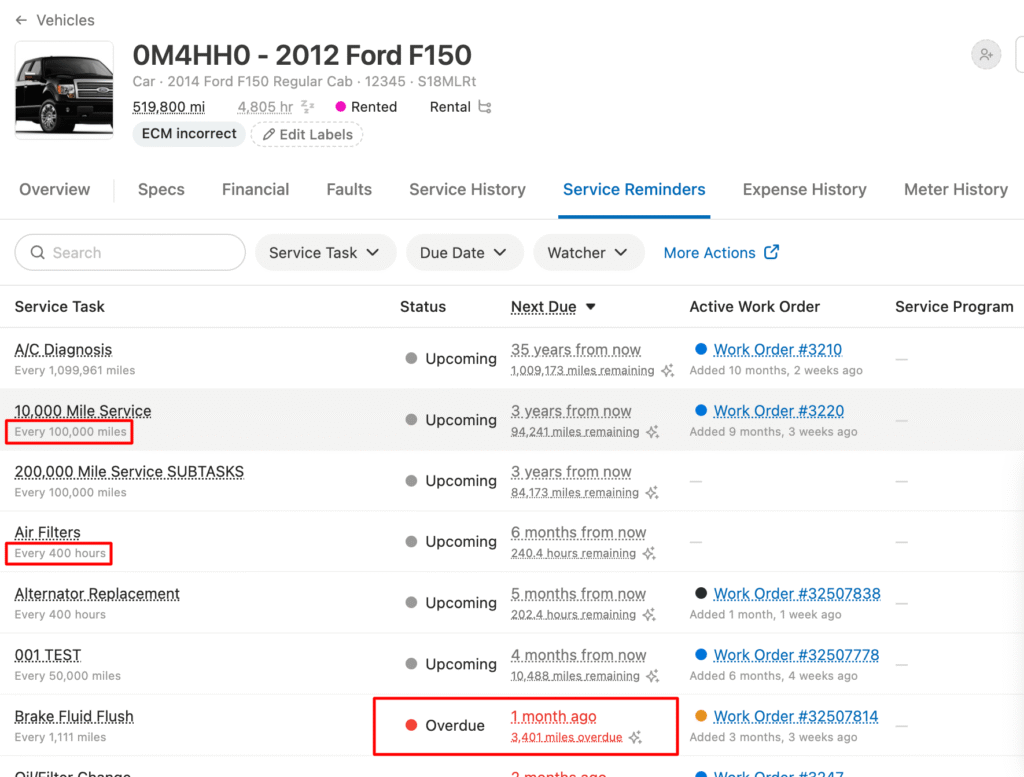Click 35 years from now due date
The height and width of the screenshot is (777, 1024).
tap(575, 349)
